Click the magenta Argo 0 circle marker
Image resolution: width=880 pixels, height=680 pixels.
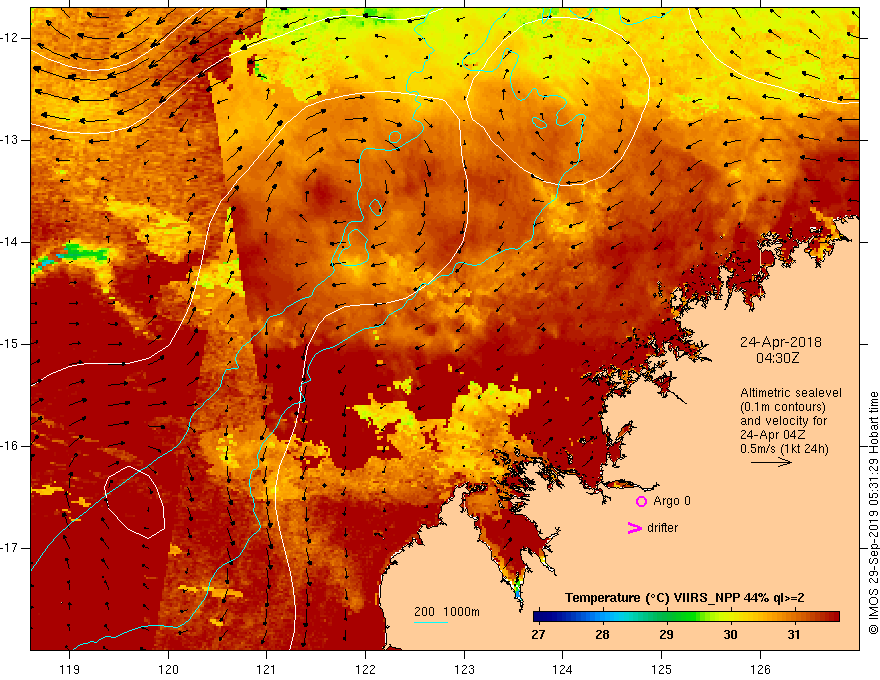(x=641, y=502)
